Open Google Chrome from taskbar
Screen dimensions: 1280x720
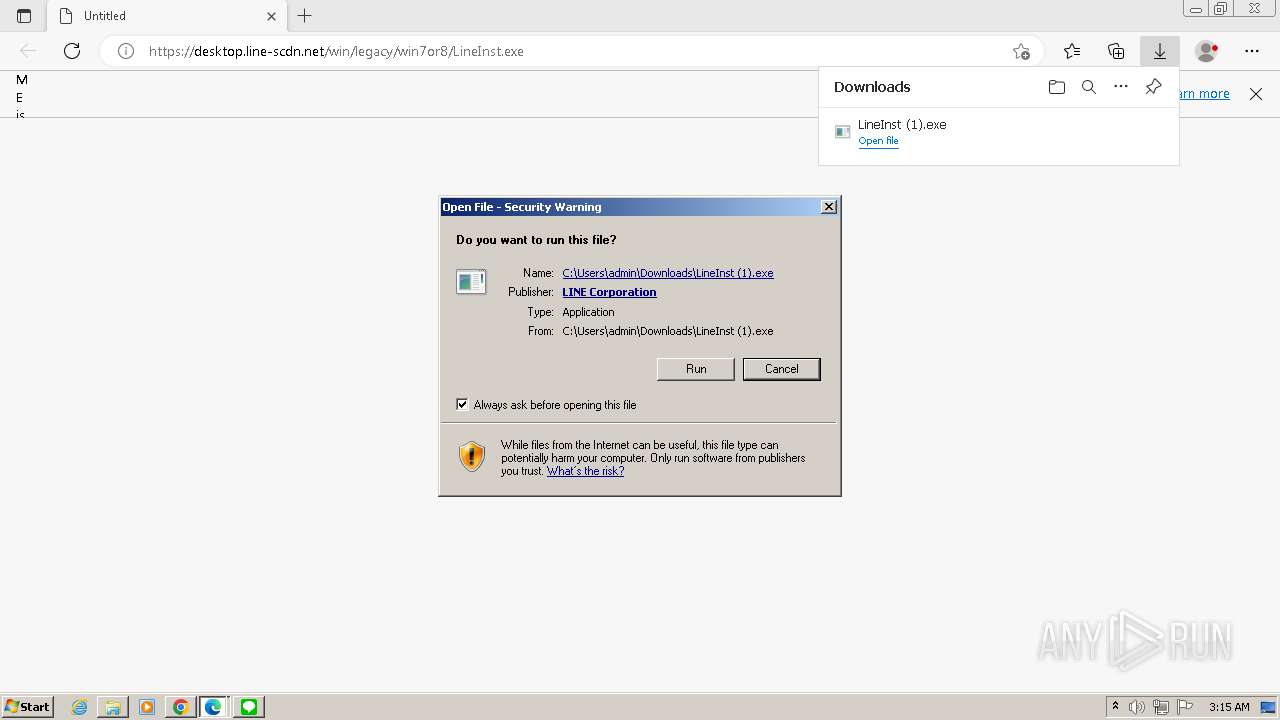click(181, 707)
